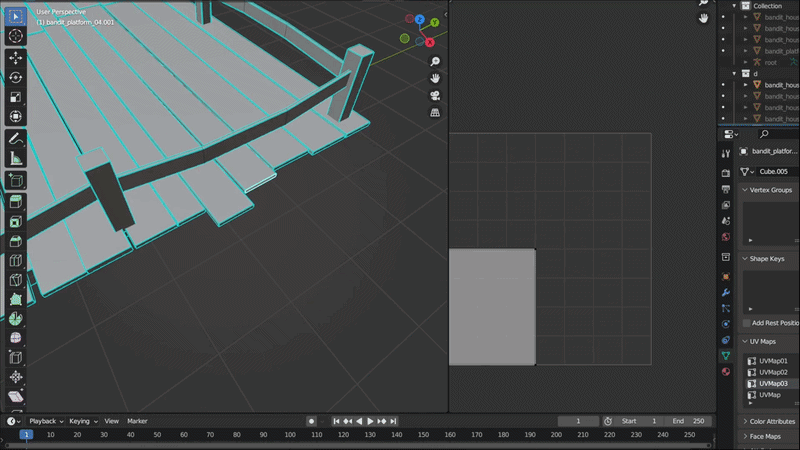Open the timeline View menu
The height and width of the screenshot is (450, 800).
tap(111, 421)
